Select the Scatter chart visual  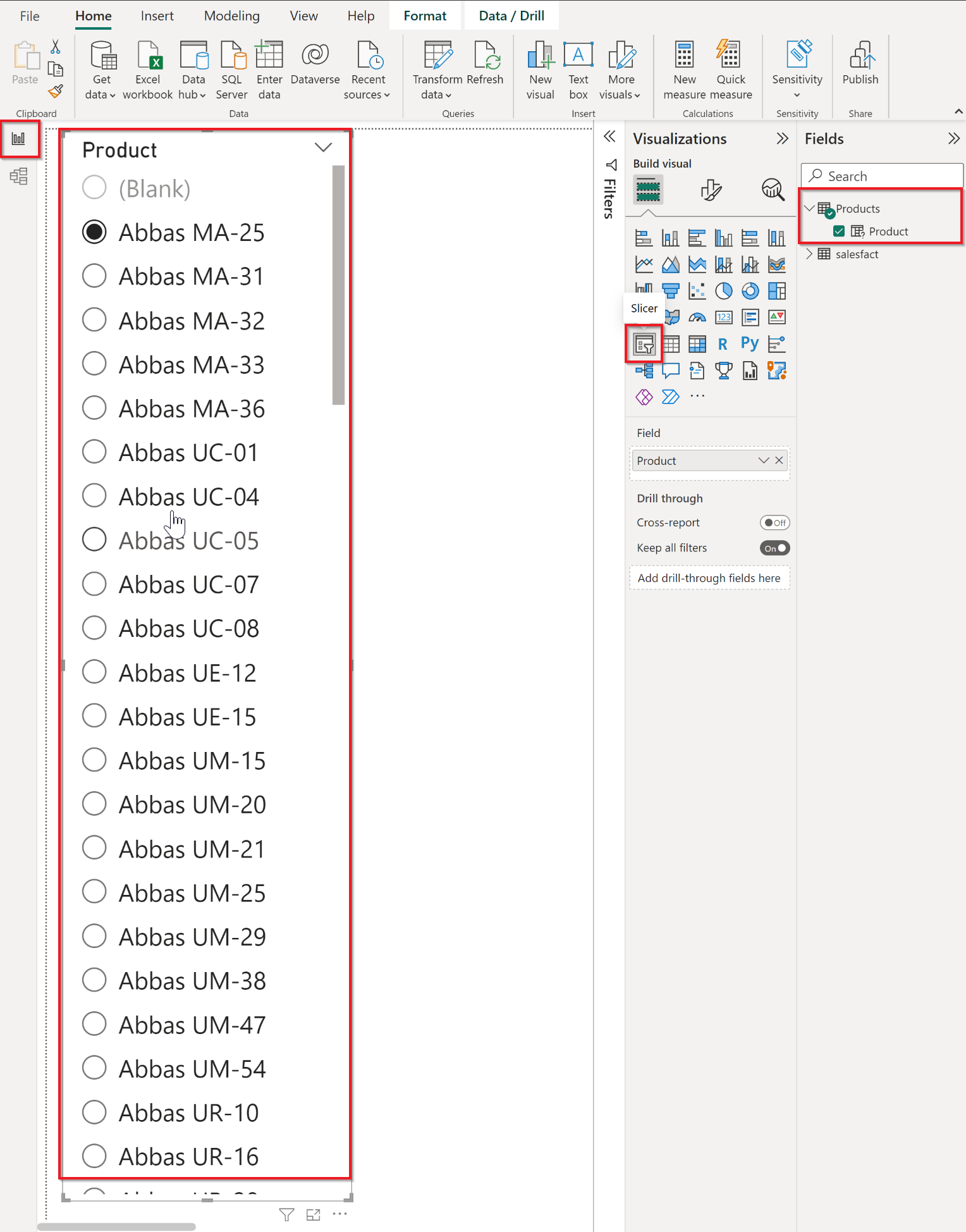697,291
